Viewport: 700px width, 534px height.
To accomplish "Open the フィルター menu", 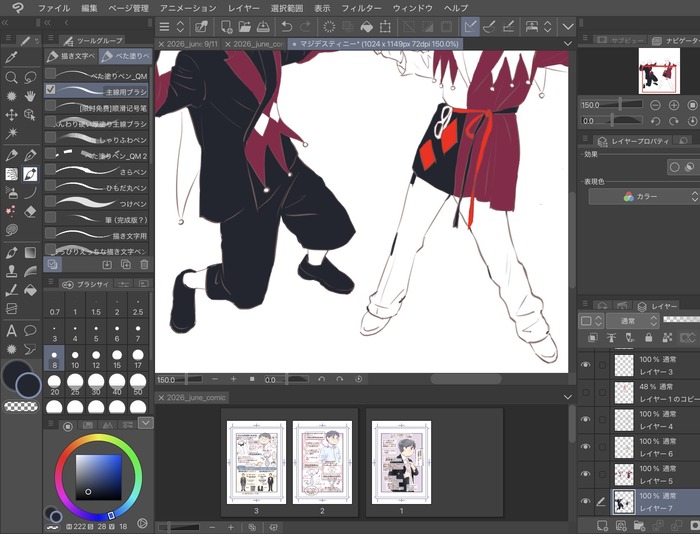I will tap(361, 8).
